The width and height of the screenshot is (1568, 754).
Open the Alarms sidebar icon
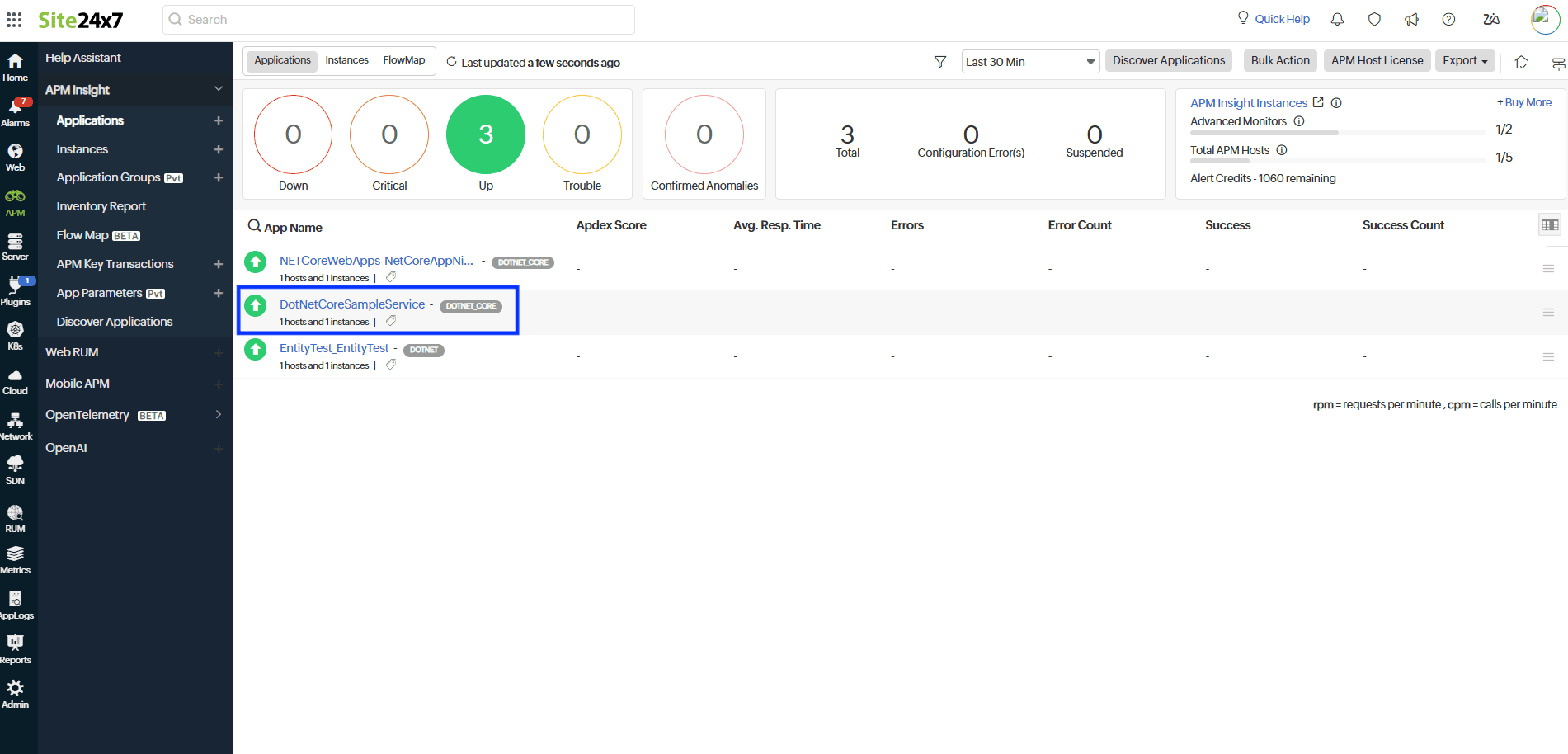point(16,112)
